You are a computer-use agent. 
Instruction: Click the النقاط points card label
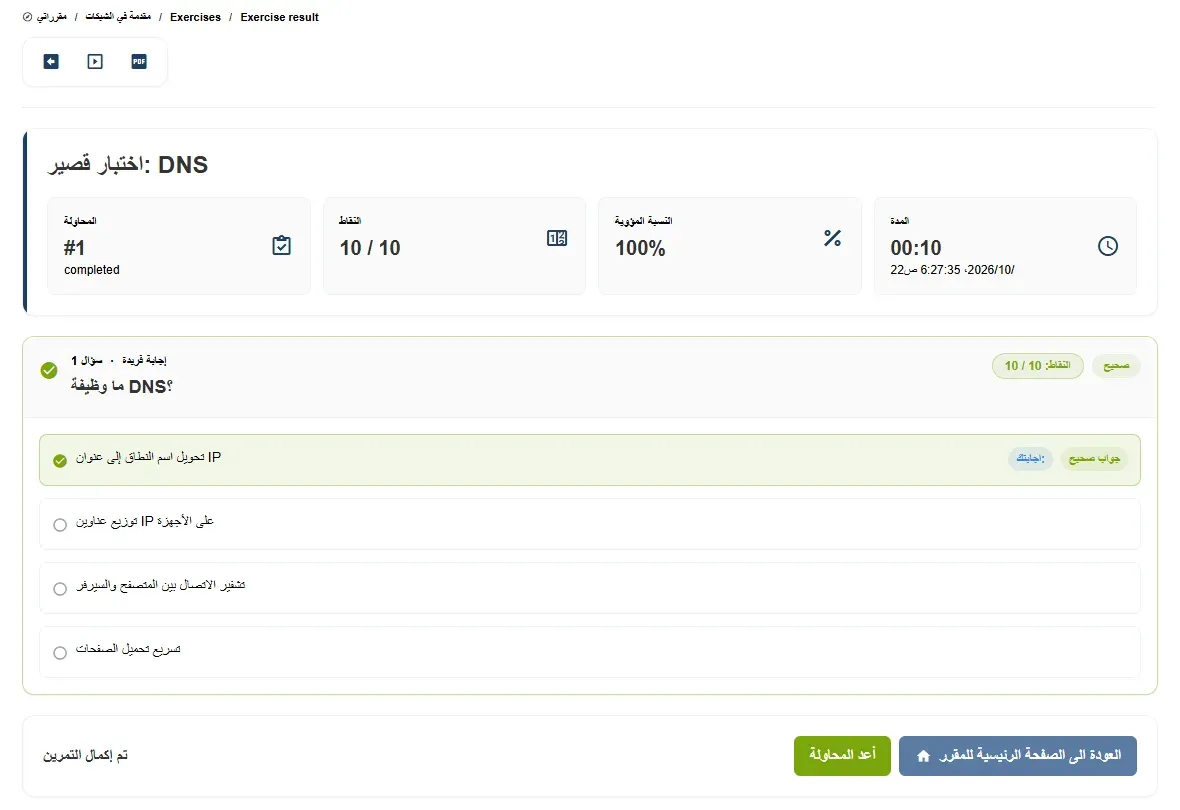click(350, 221)
